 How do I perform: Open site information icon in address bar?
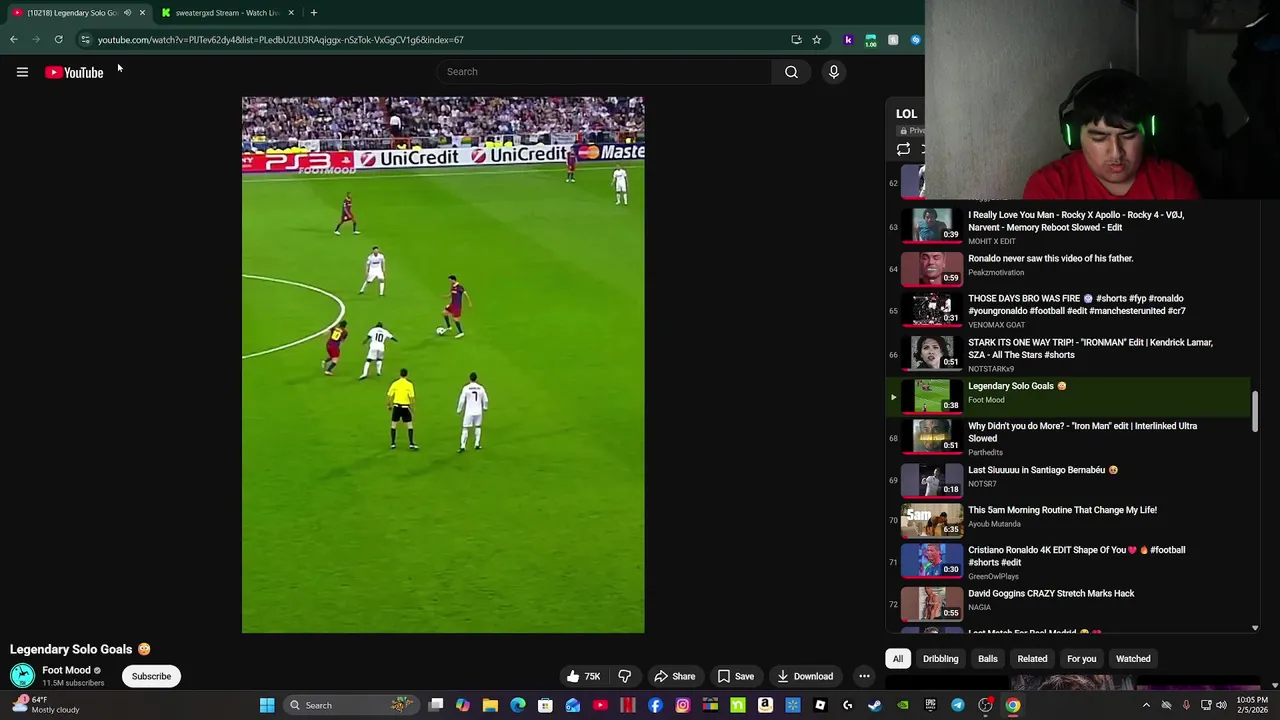(x=85, y=40)
